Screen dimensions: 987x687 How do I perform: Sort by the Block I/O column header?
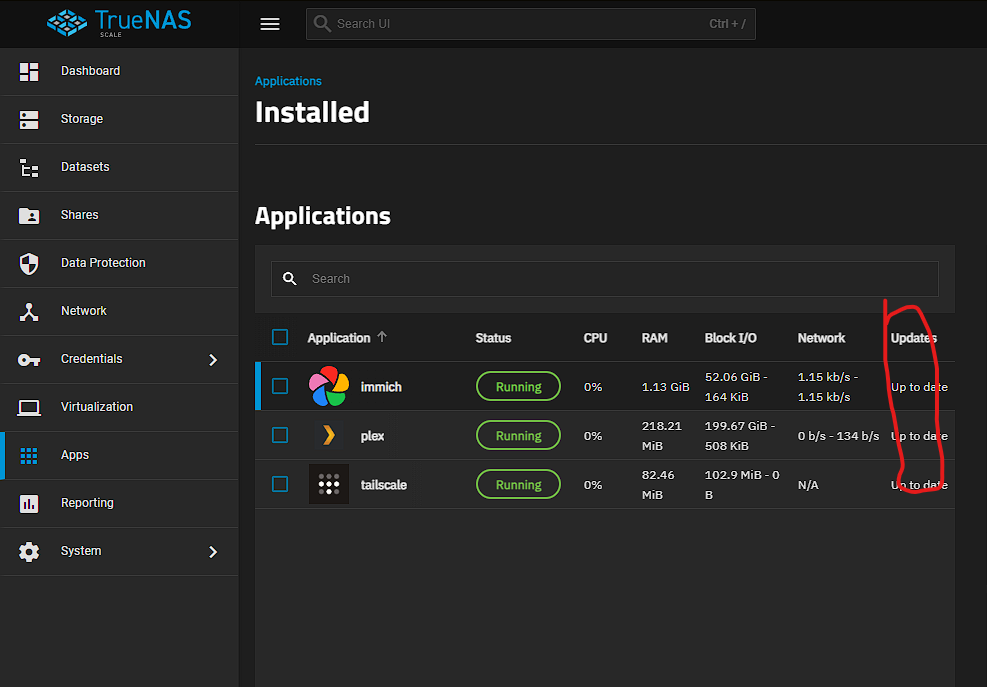coord(730,338)
